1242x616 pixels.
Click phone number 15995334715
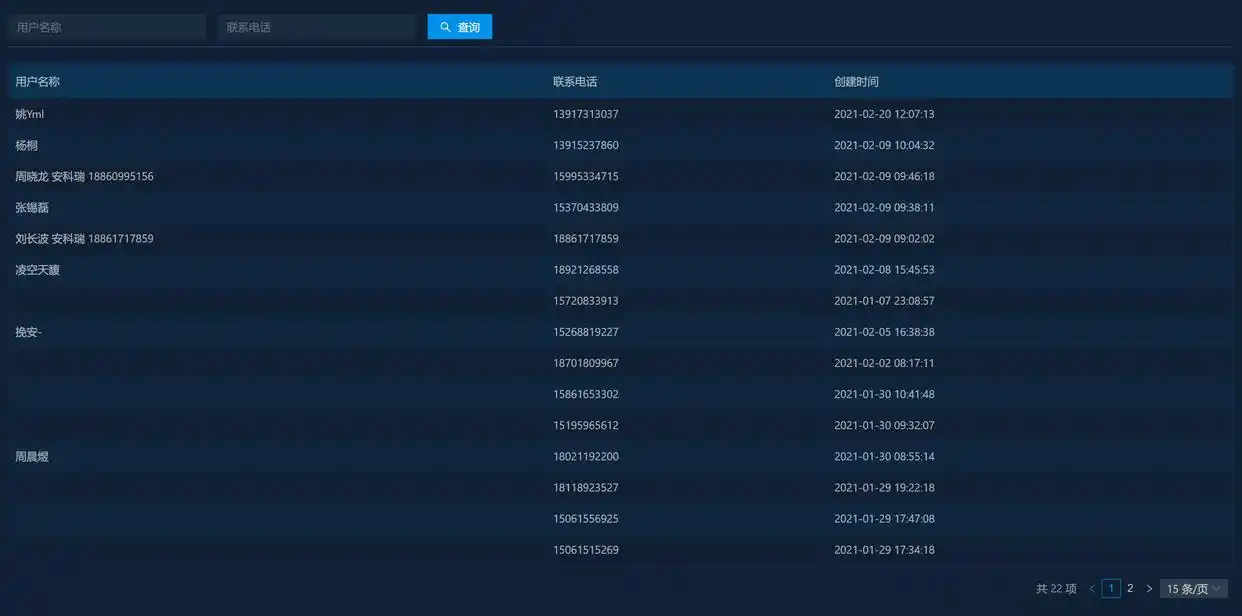pyautogui.click(x=586, y=176)
